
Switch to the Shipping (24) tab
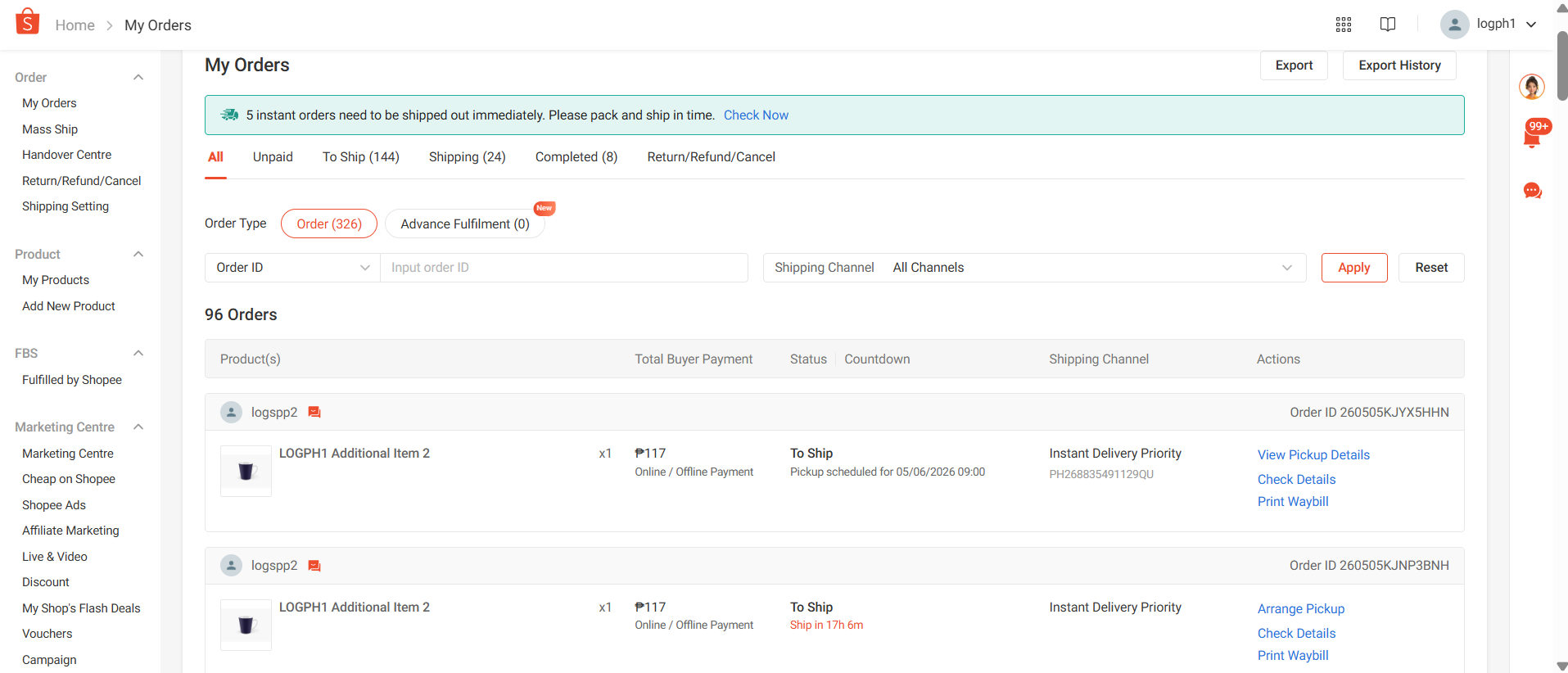tap(468, 157)
